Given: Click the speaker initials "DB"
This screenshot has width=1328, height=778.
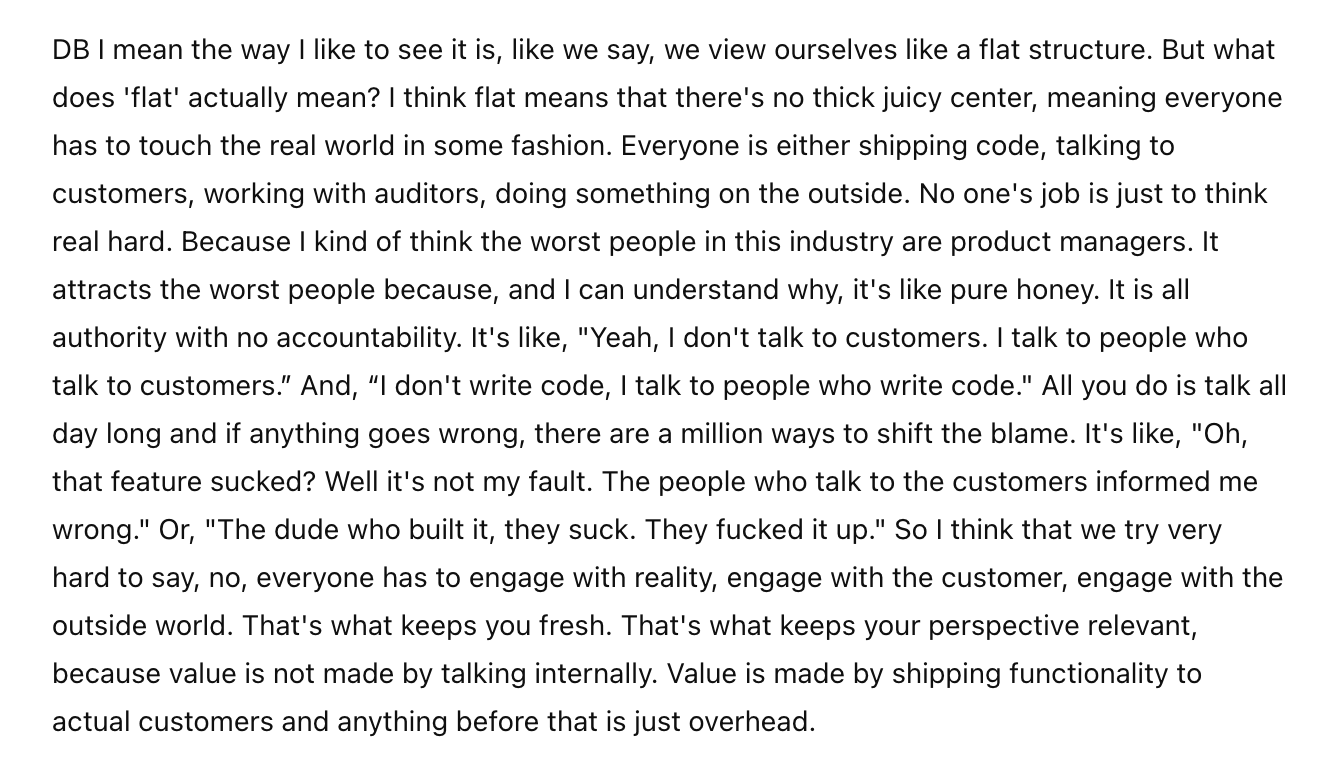Looking at the screenshot, I should (69, 50).
